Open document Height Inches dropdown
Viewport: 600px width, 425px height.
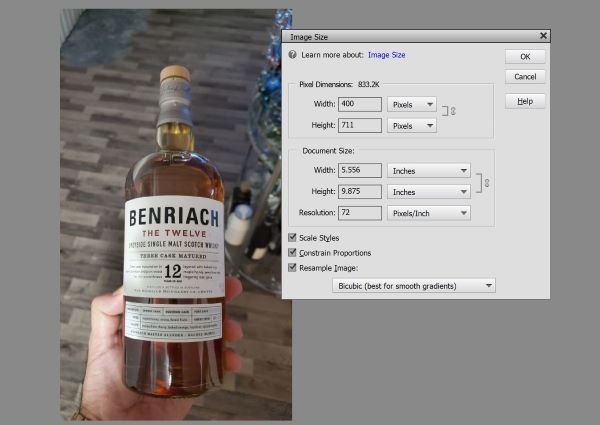tap(429, 192)
